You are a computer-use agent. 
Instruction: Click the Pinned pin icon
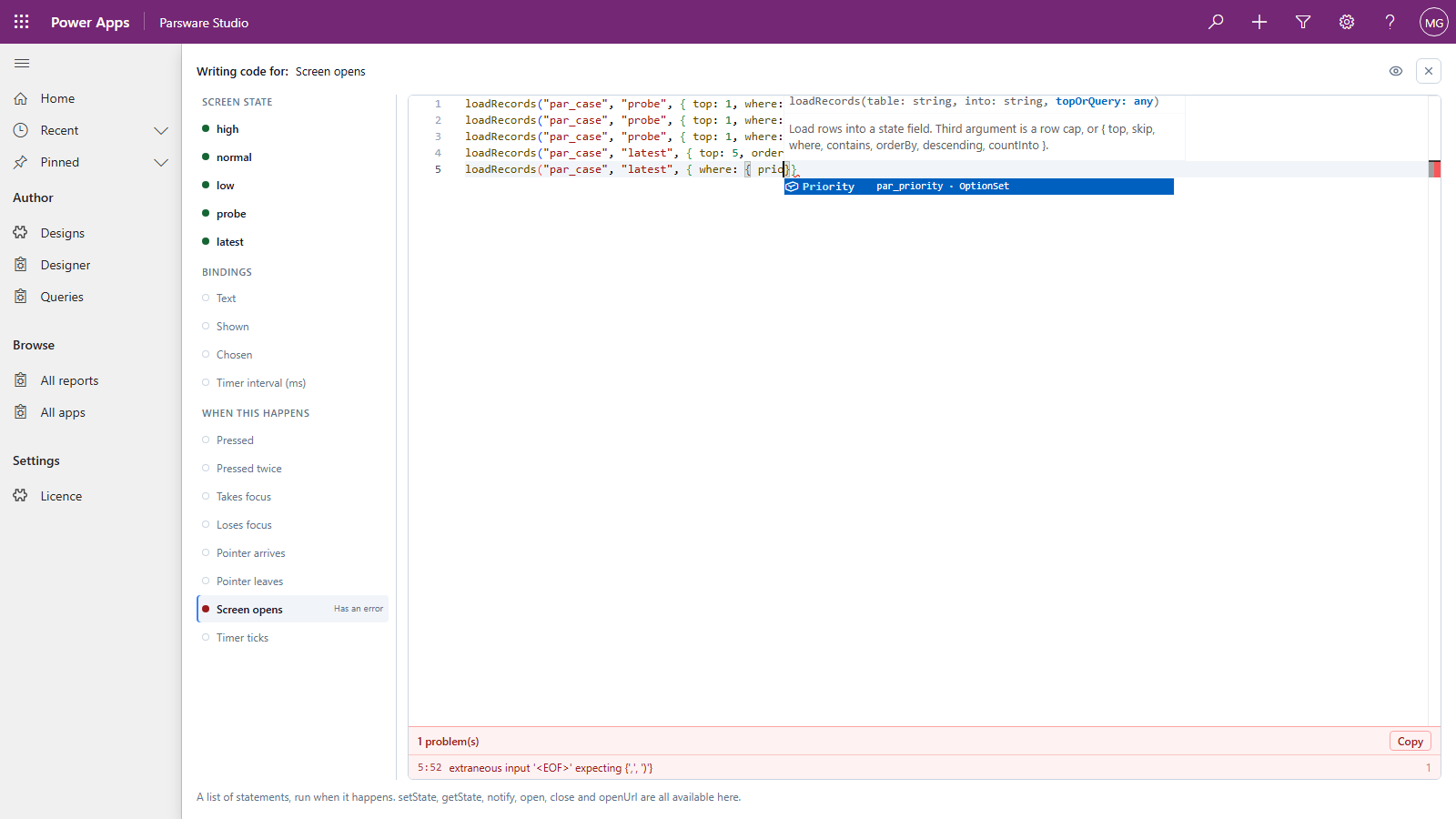coord(21,162)
